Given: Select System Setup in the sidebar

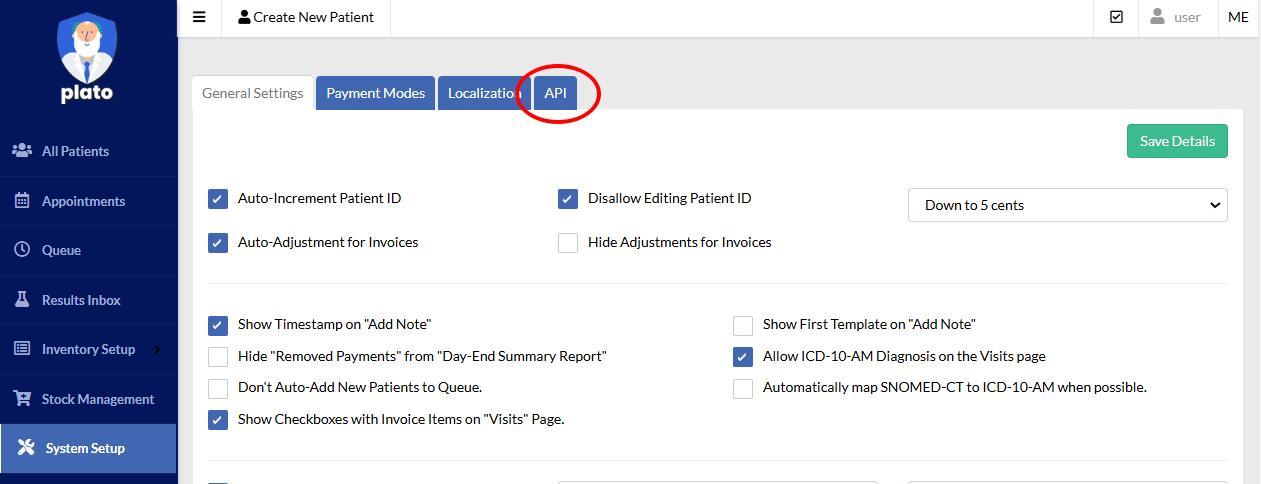Looking at the screenshot, I should pyautogui.click(x=88, y=448).
